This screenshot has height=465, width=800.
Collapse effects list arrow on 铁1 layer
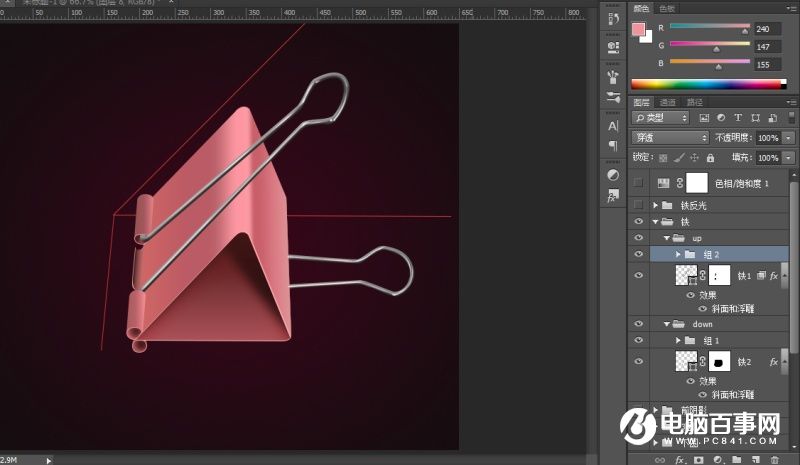click(785, 275)
